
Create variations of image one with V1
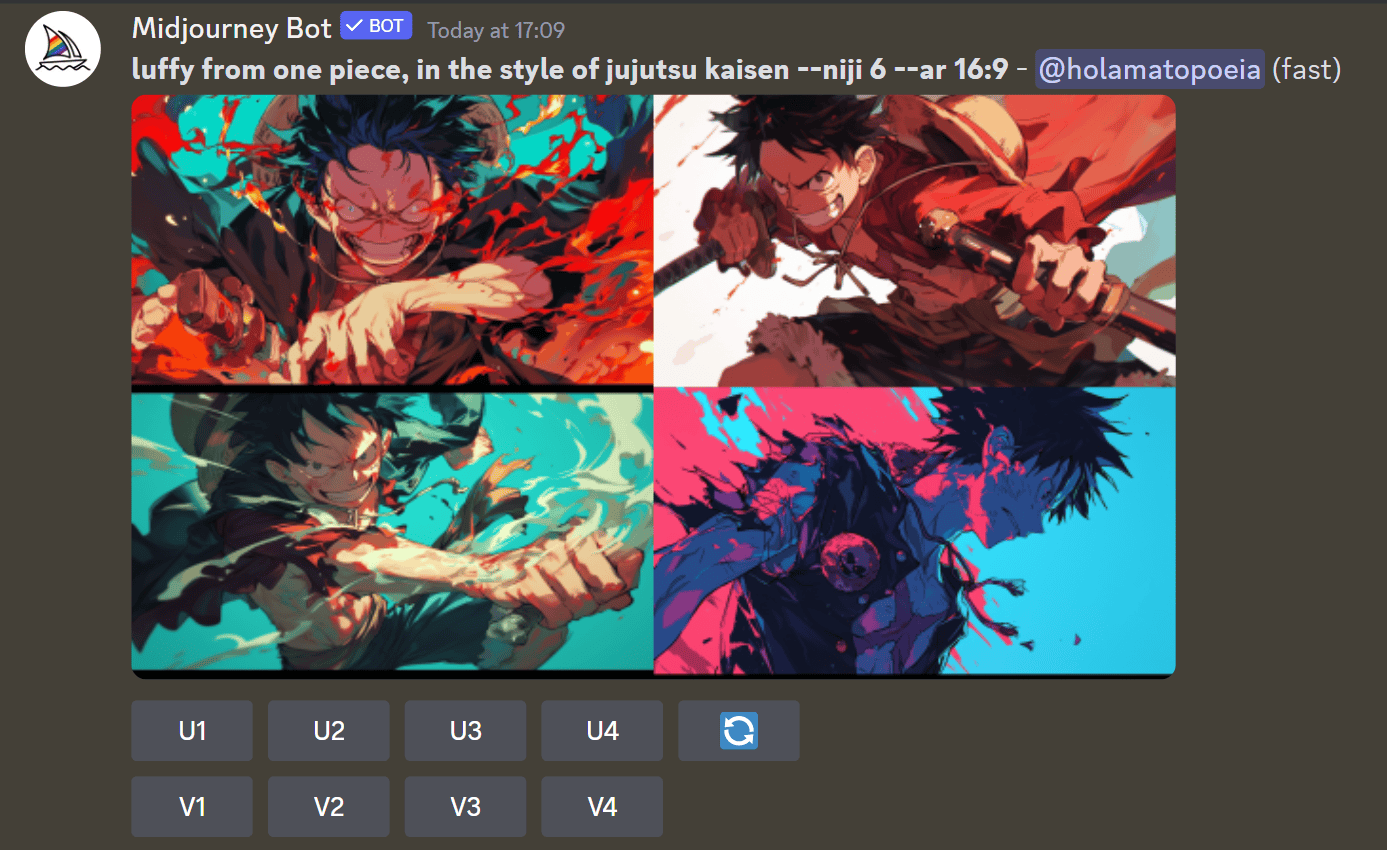point(192,807)
